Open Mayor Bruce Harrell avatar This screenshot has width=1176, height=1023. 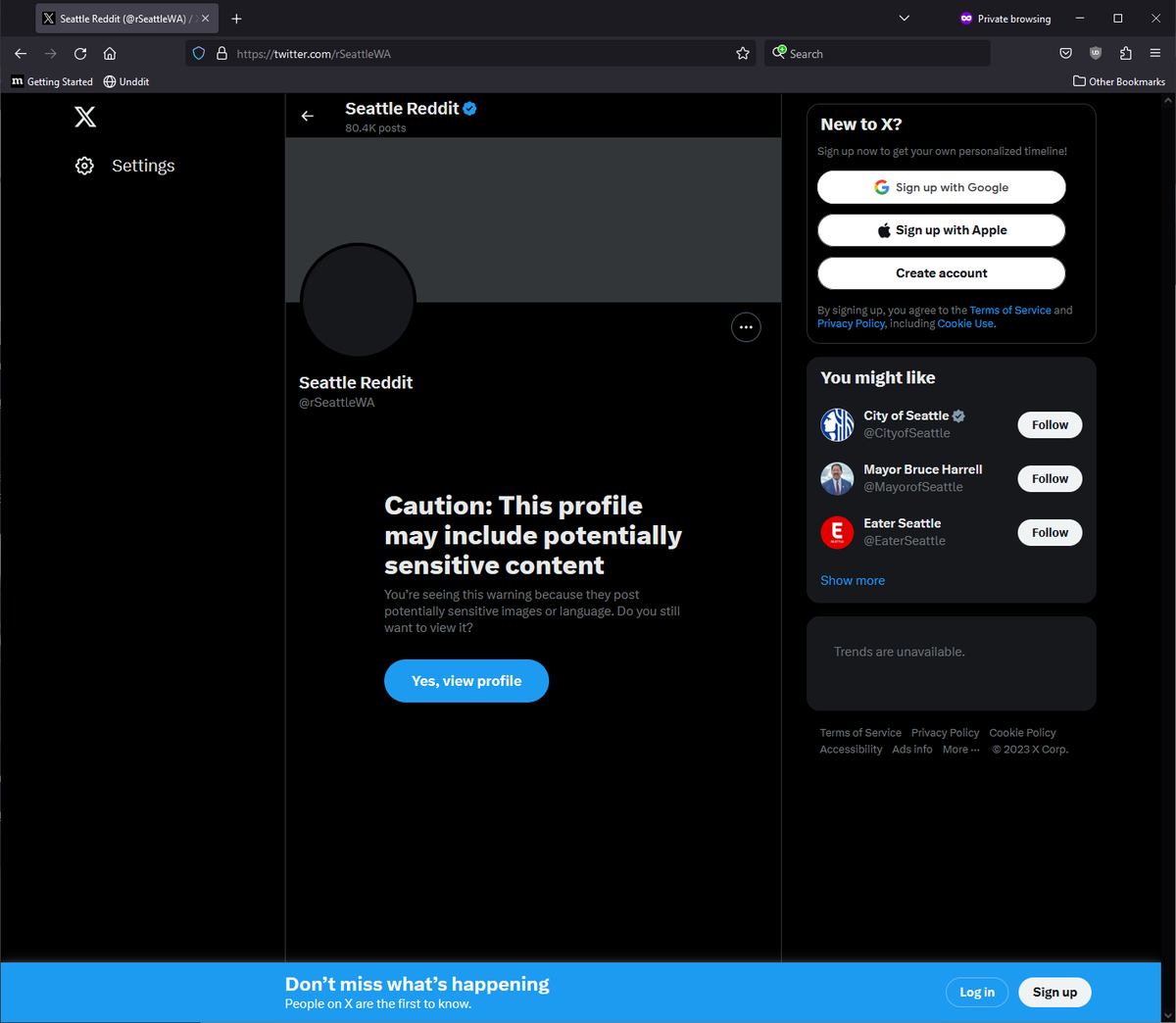click(x=837, y=479)
